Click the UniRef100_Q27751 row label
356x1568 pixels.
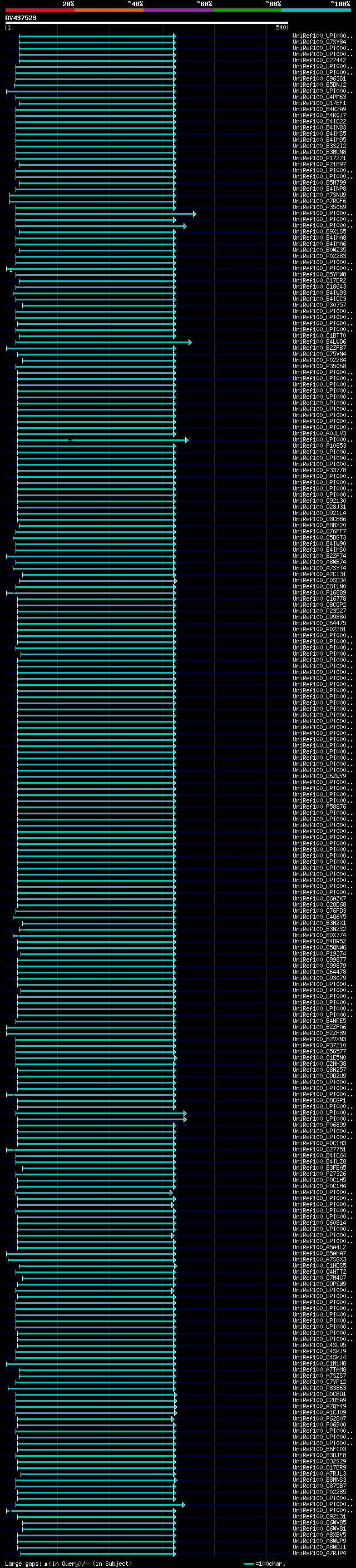319,1149
